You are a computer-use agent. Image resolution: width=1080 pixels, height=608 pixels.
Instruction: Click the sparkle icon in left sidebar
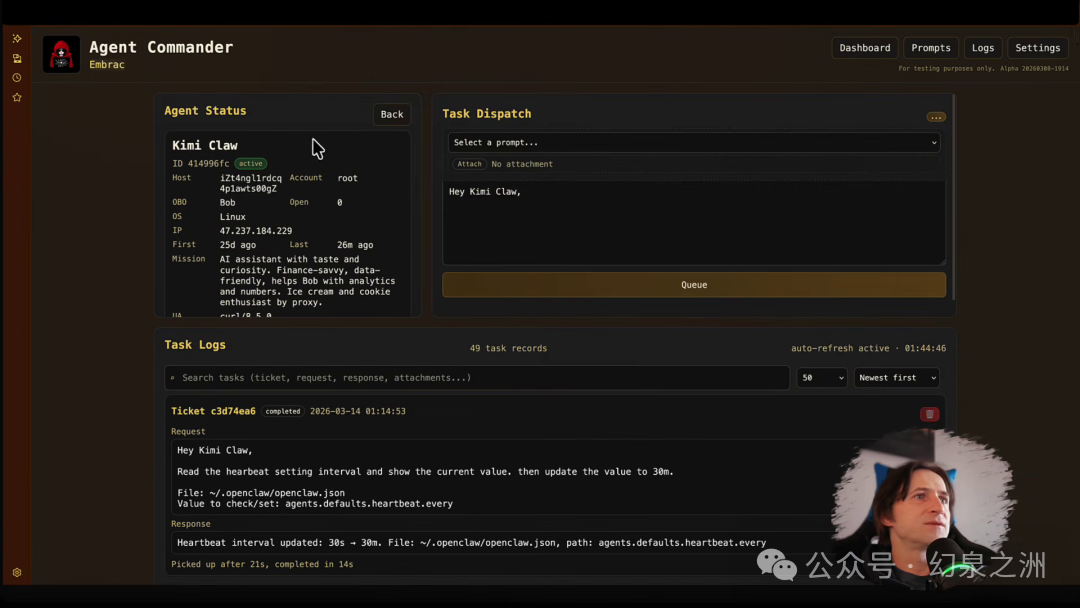click(x=17, y=39)
